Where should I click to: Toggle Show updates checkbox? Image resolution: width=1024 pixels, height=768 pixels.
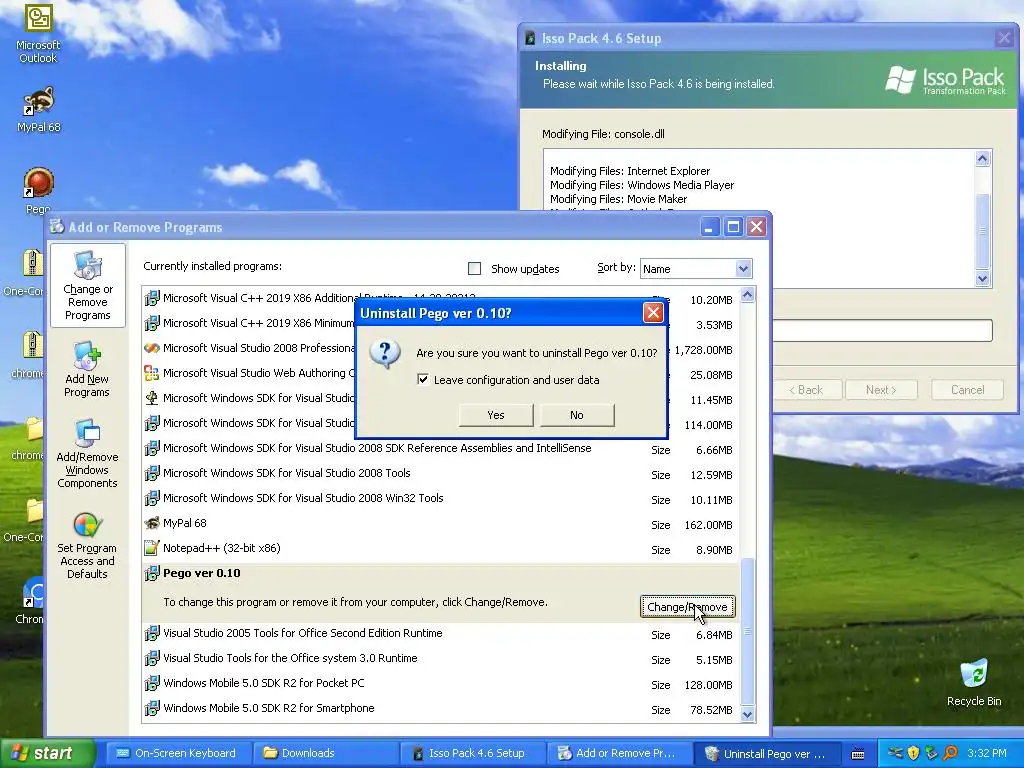(475, 268)
